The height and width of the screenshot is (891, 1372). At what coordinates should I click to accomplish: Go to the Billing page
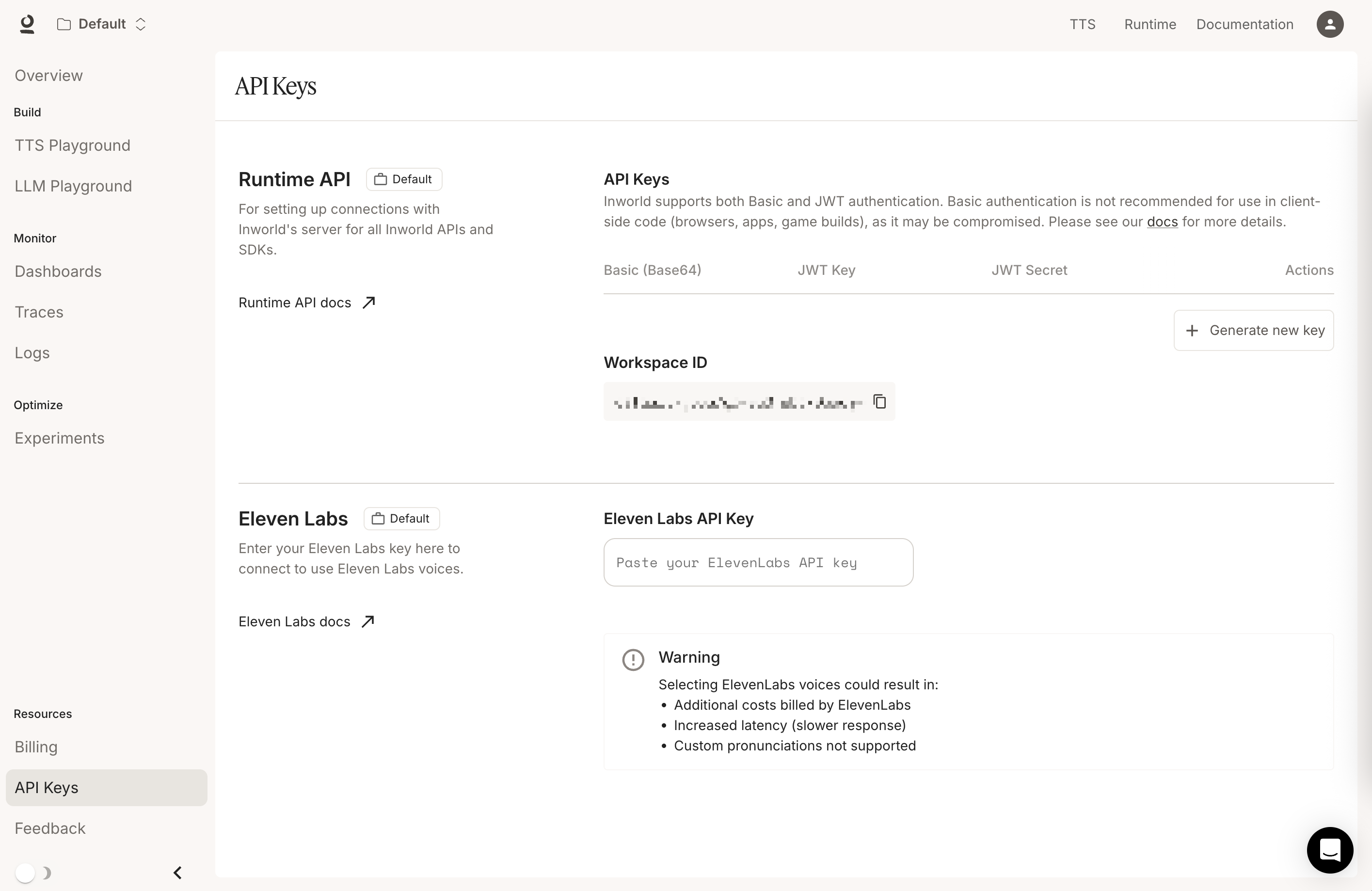pos(36,747)
